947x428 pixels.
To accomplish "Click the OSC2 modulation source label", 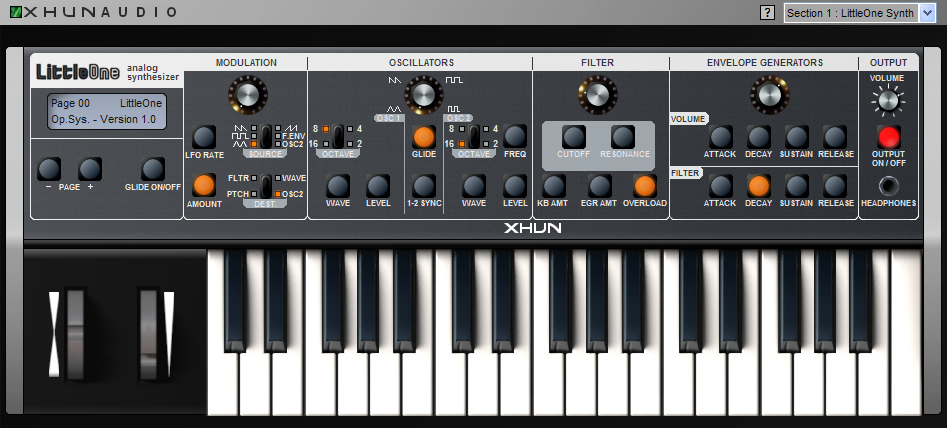I will 293,144.
